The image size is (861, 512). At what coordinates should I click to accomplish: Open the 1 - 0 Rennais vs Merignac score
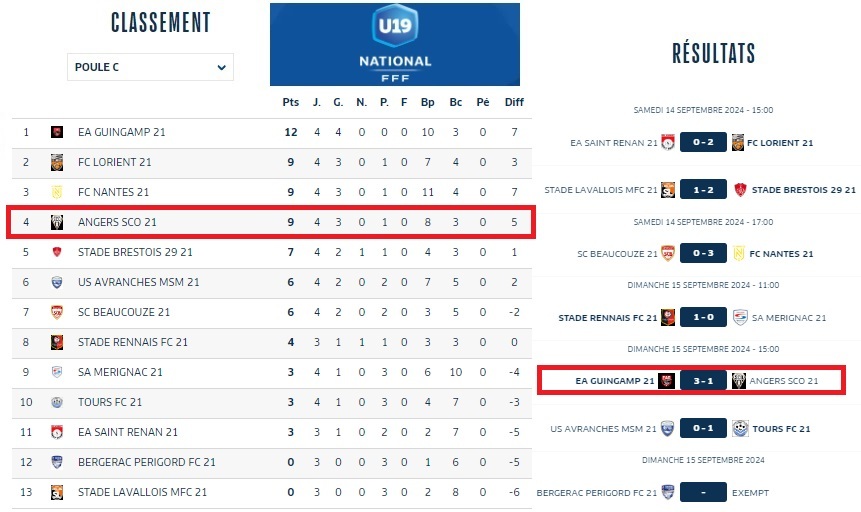coord(704,318)
